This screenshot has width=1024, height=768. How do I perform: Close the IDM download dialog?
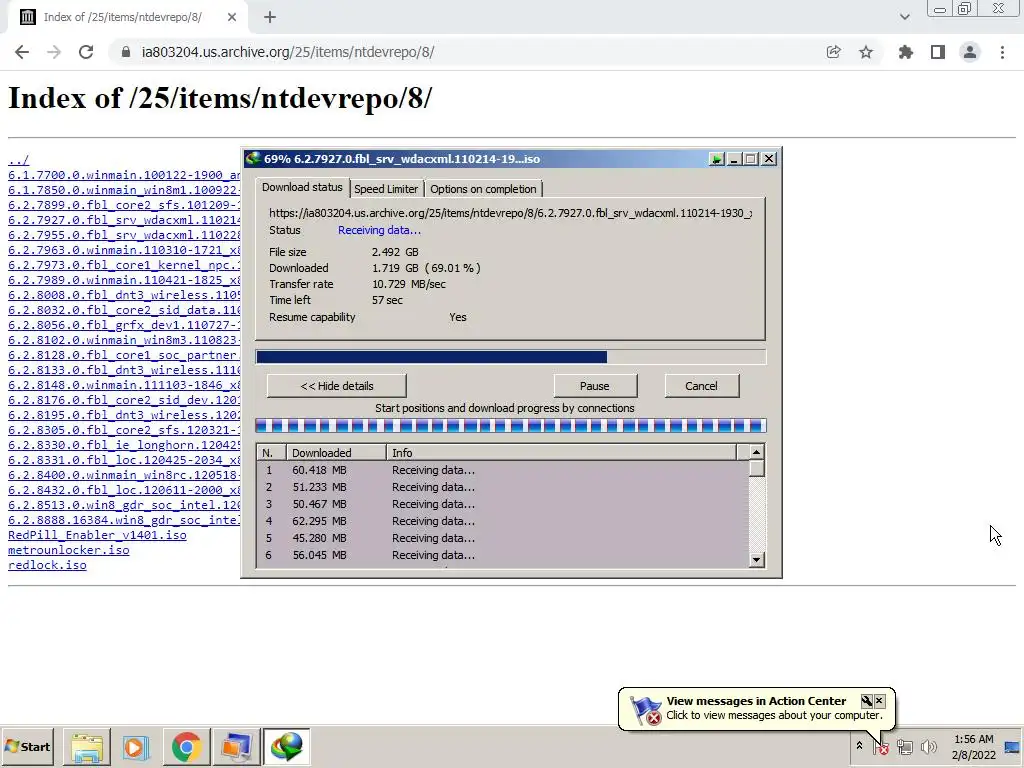click(x=769, y=159)
